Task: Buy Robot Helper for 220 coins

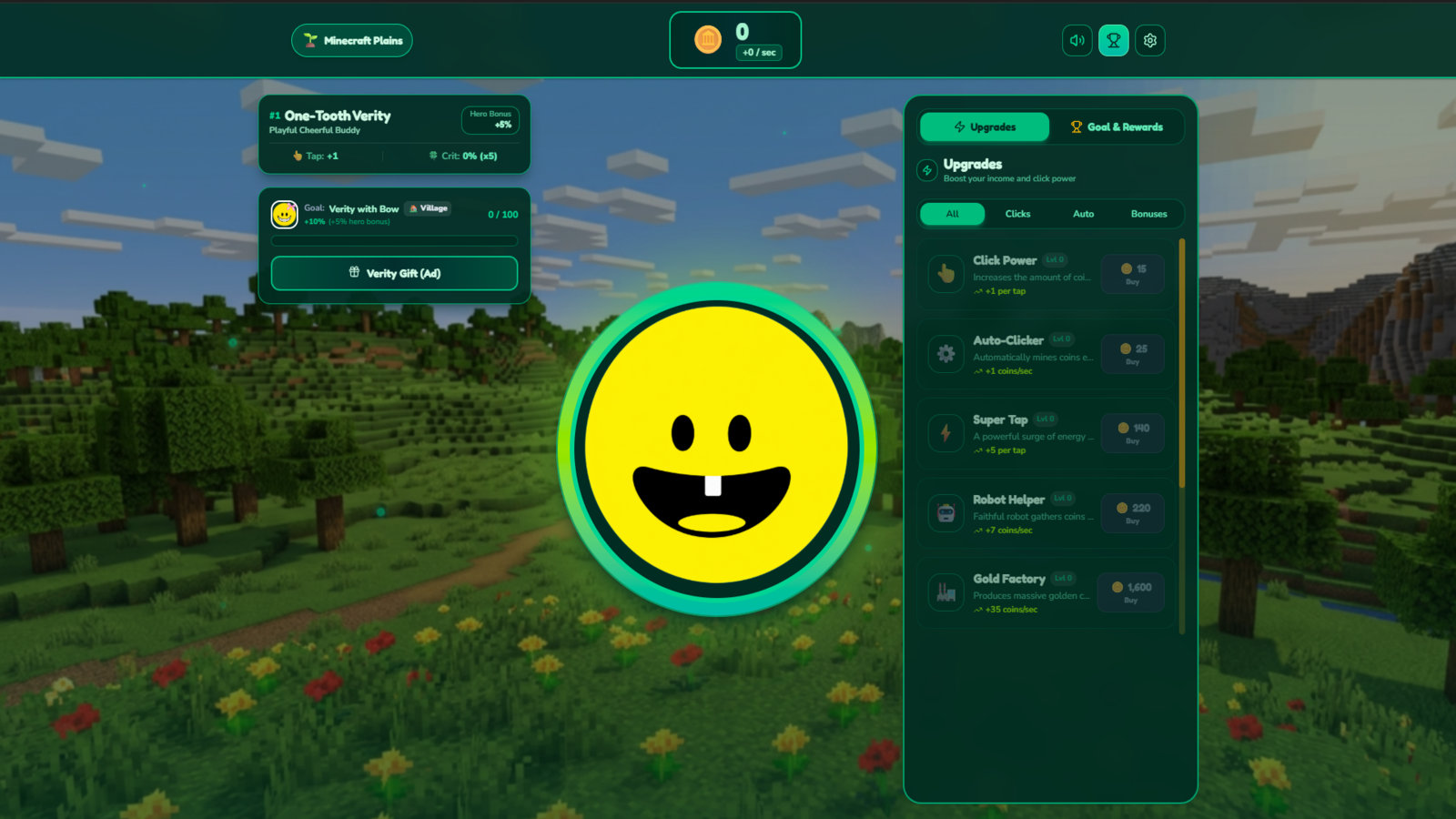Action: 1133,513
